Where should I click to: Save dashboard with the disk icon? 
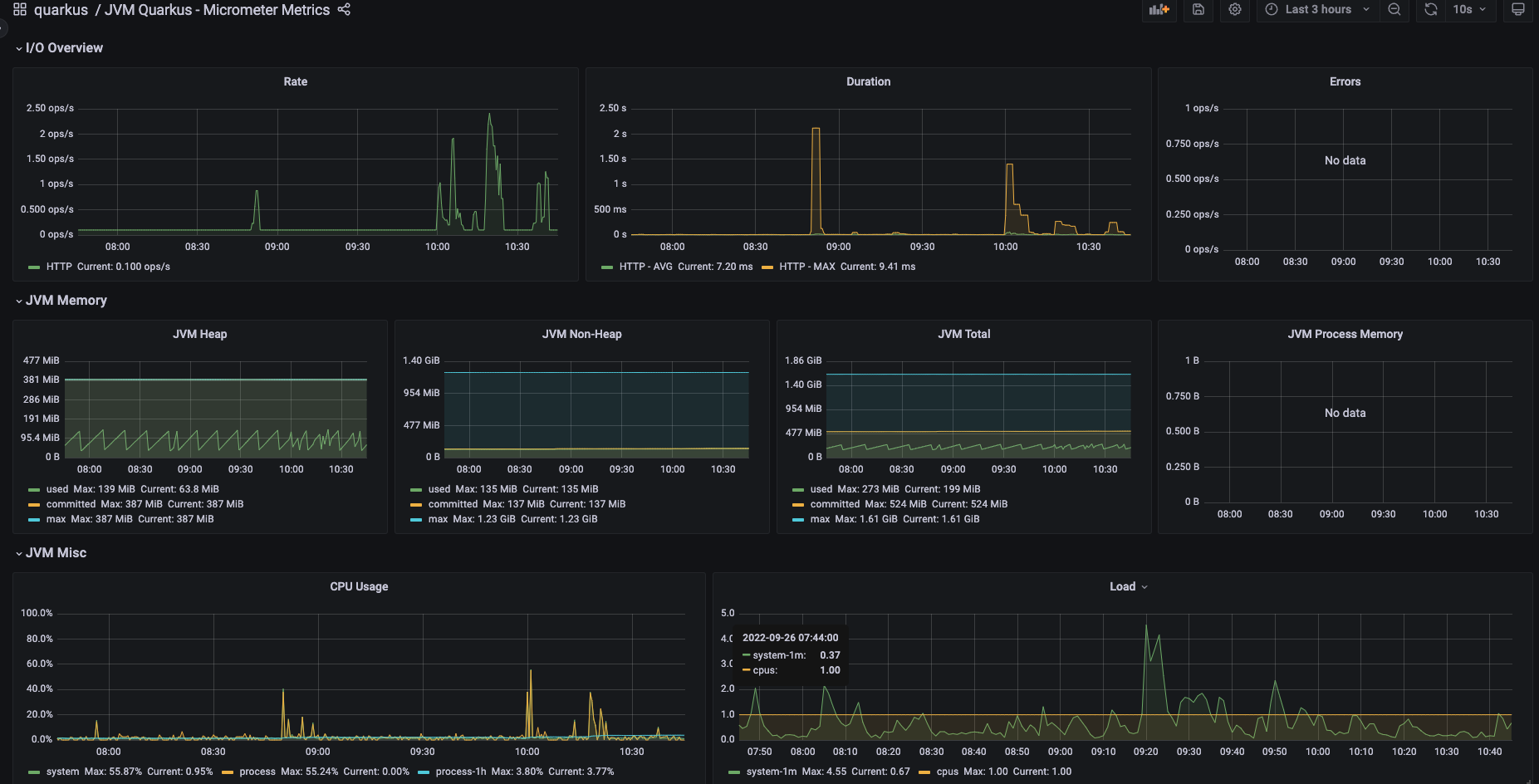(1198, 10)
